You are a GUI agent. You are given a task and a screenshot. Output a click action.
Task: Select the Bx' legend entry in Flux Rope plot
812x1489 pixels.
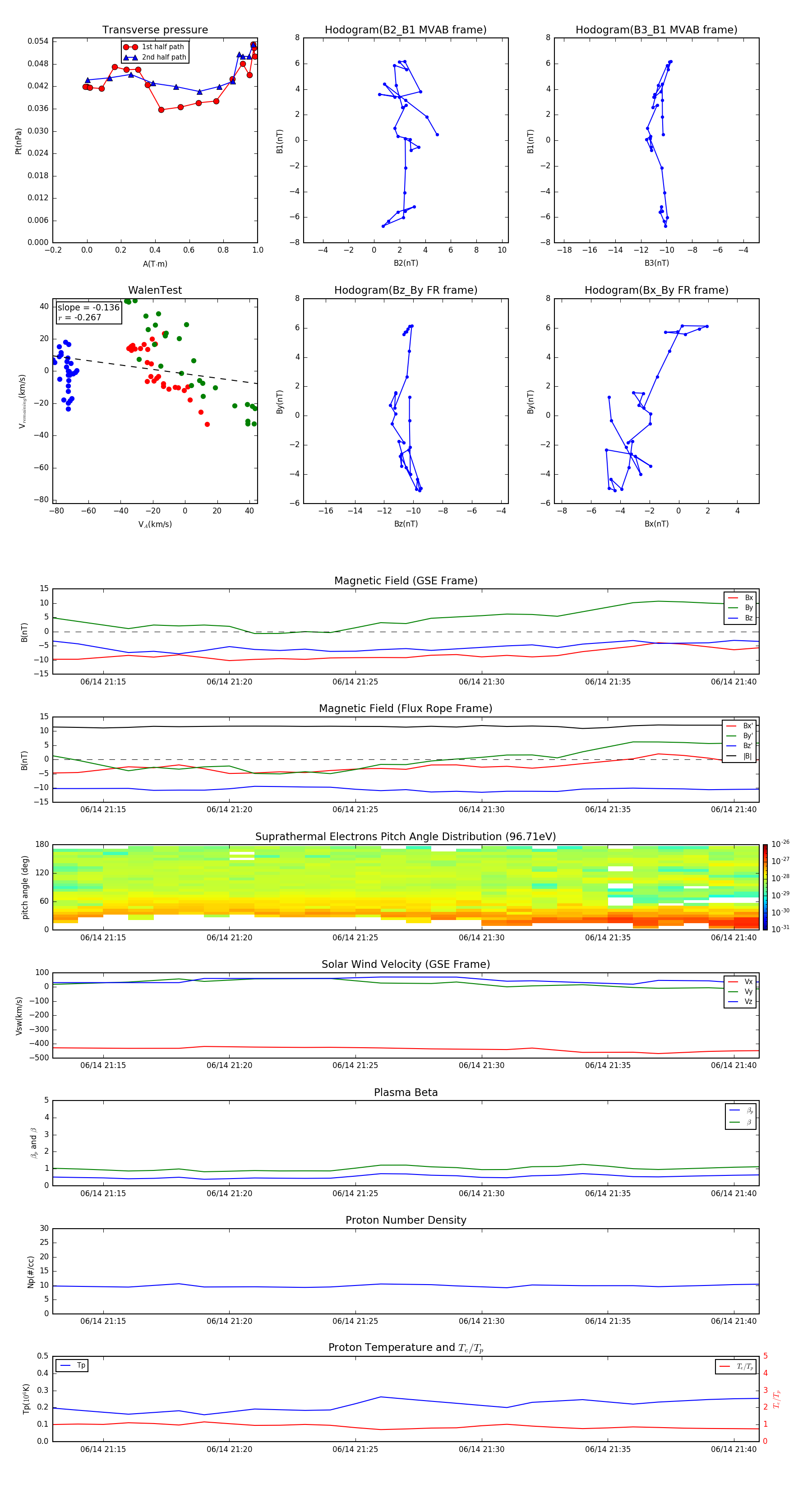[739, 726]
